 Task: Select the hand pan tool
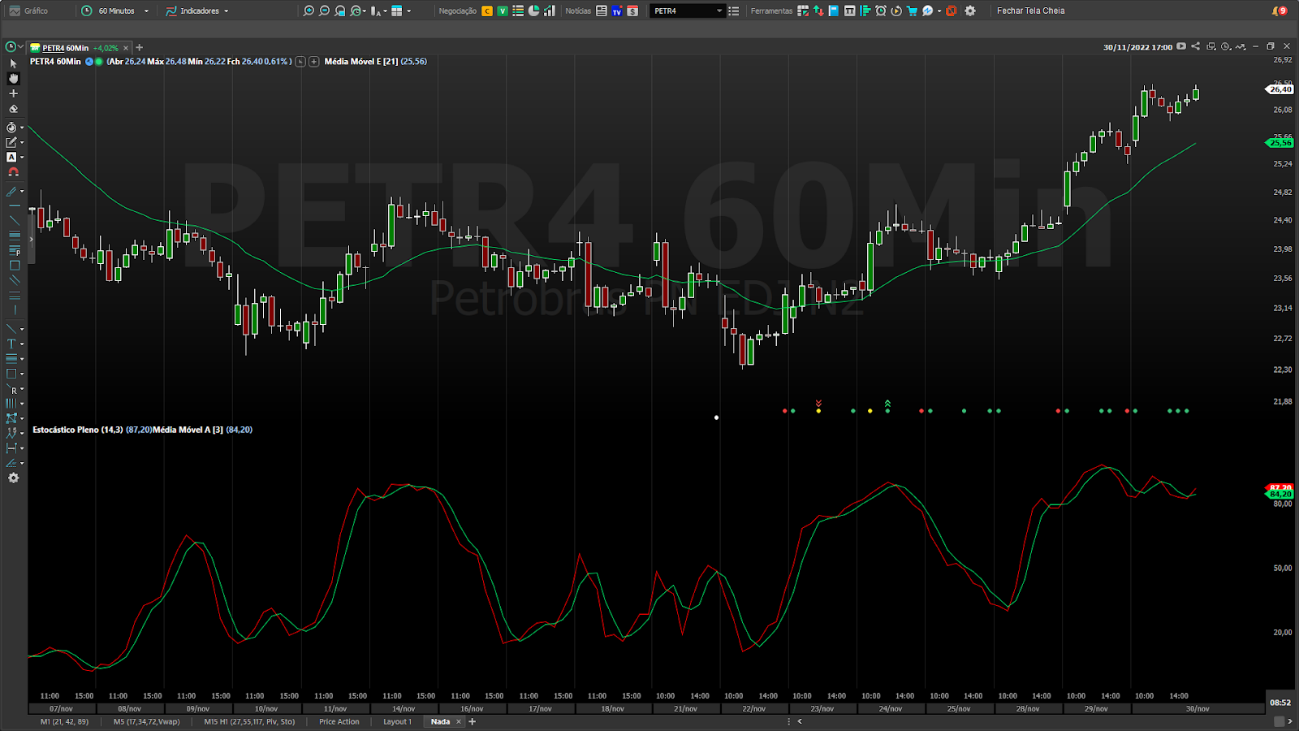pyautogui.click(x=13, y=78)
